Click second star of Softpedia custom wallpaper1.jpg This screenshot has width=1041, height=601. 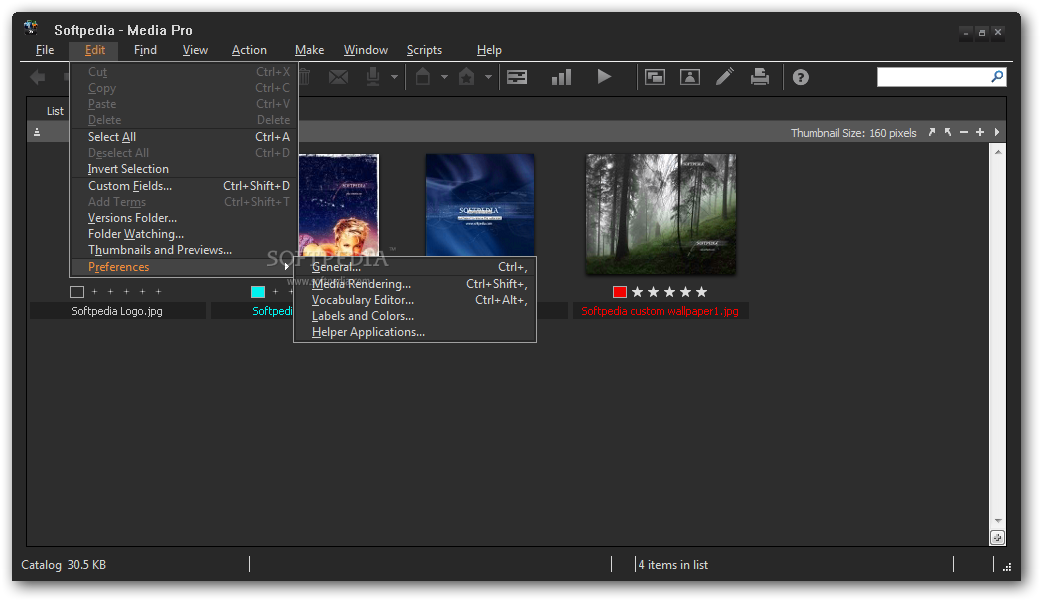(x=653, y=292)
